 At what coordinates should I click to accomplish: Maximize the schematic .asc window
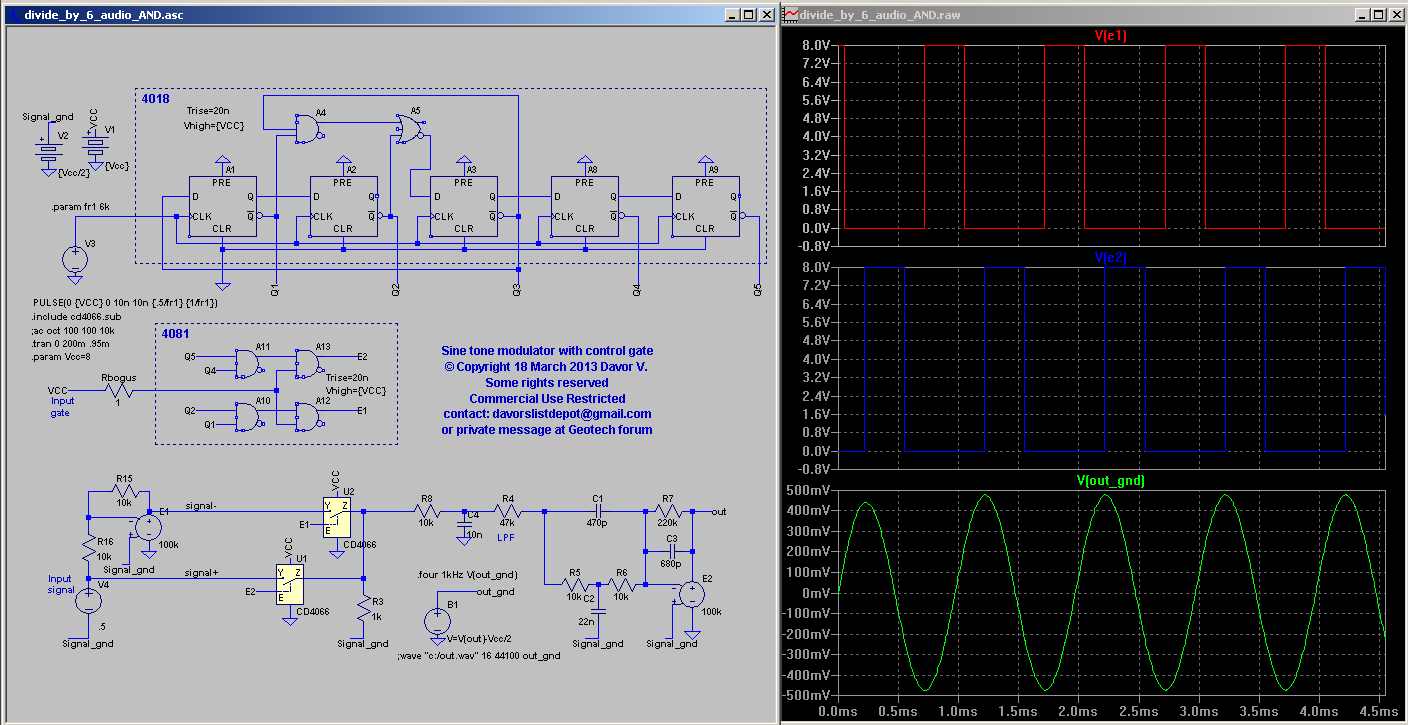coord(749,15)
